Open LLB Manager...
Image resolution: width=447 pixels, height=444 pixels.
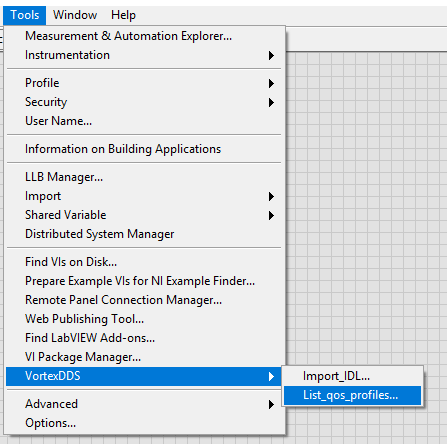[x=144, y=177]
